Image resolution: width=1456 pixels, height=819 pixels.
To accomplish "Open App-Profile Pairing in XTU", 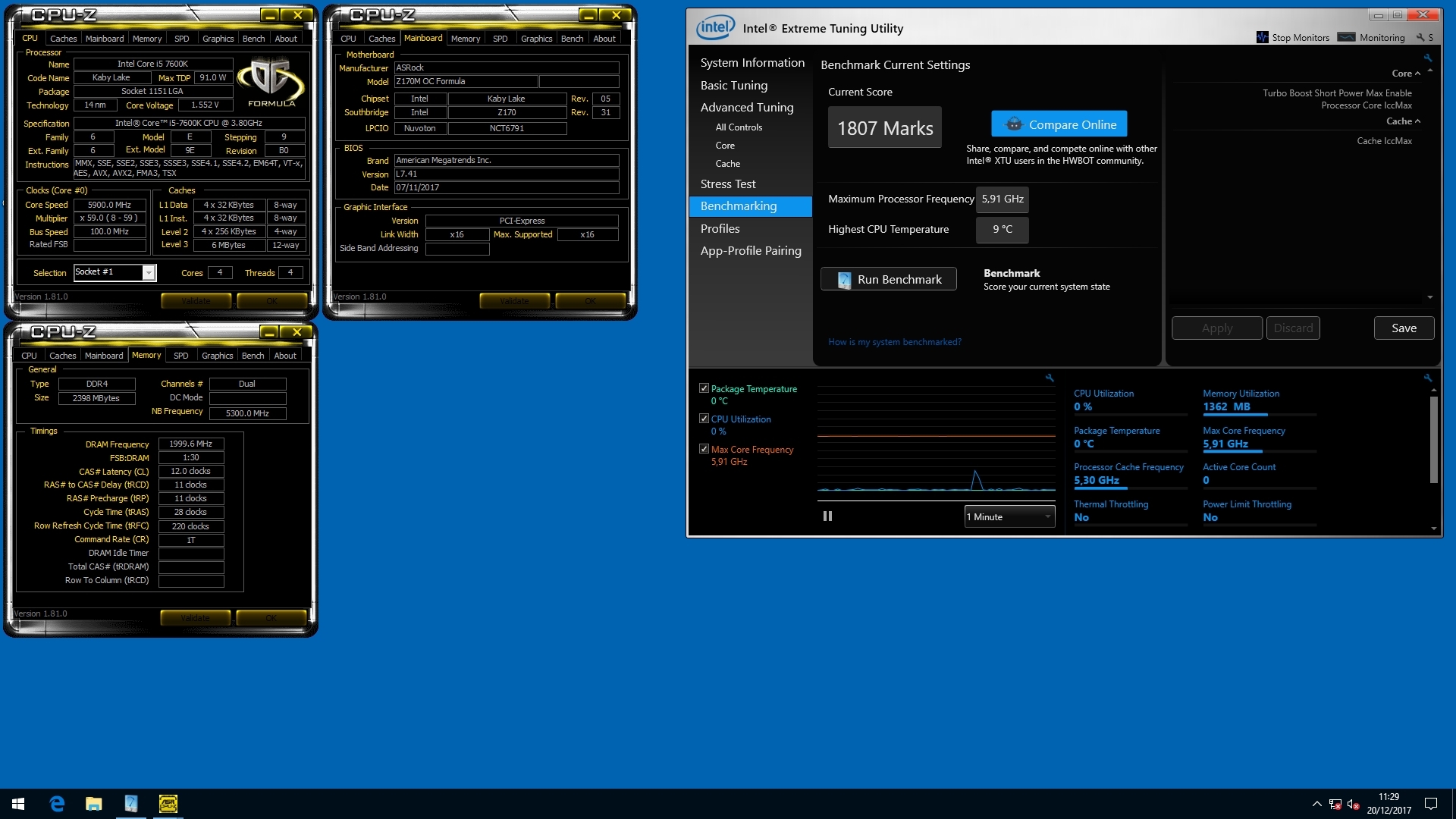I will (751, 251).
